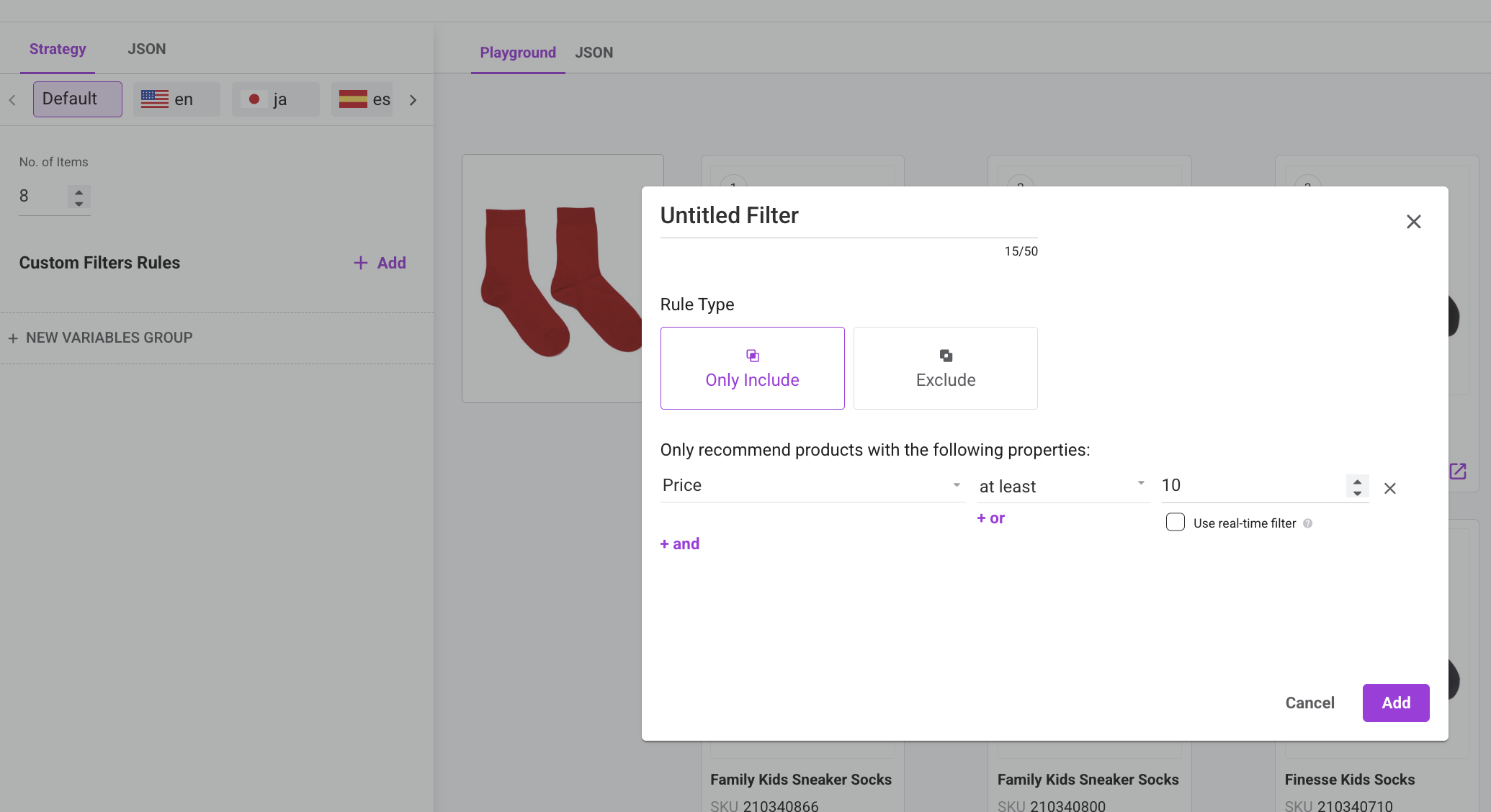
Task: Open the Price property dropdown
Action: tap(812, 486)
